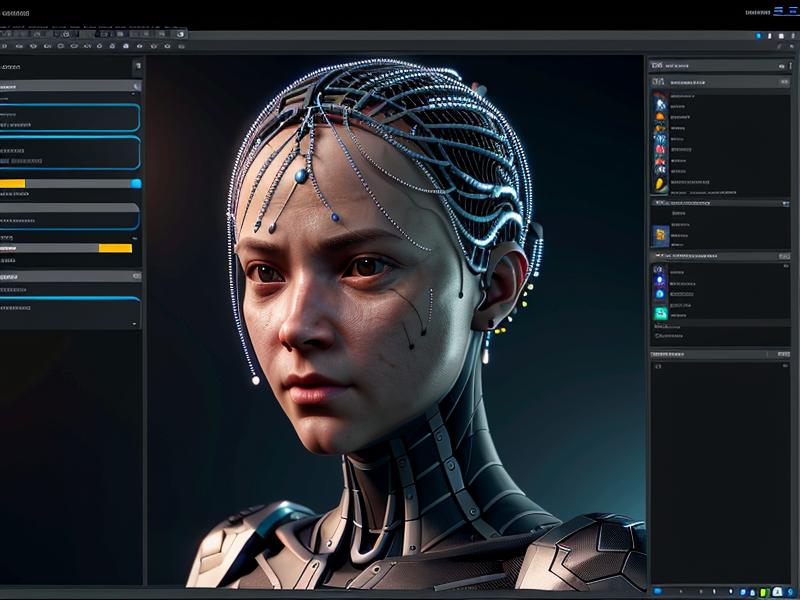This screenshot has width=800, height=600.
Task: Select the teal square icon in right panel
Action: point(660,314)
